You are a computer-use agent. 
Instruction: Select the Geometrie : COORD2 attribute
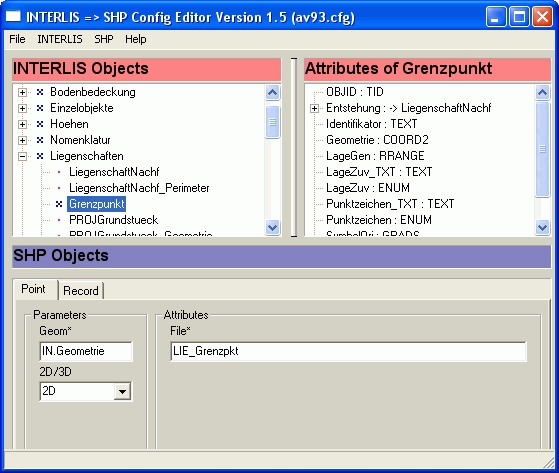tap(377, 140)
